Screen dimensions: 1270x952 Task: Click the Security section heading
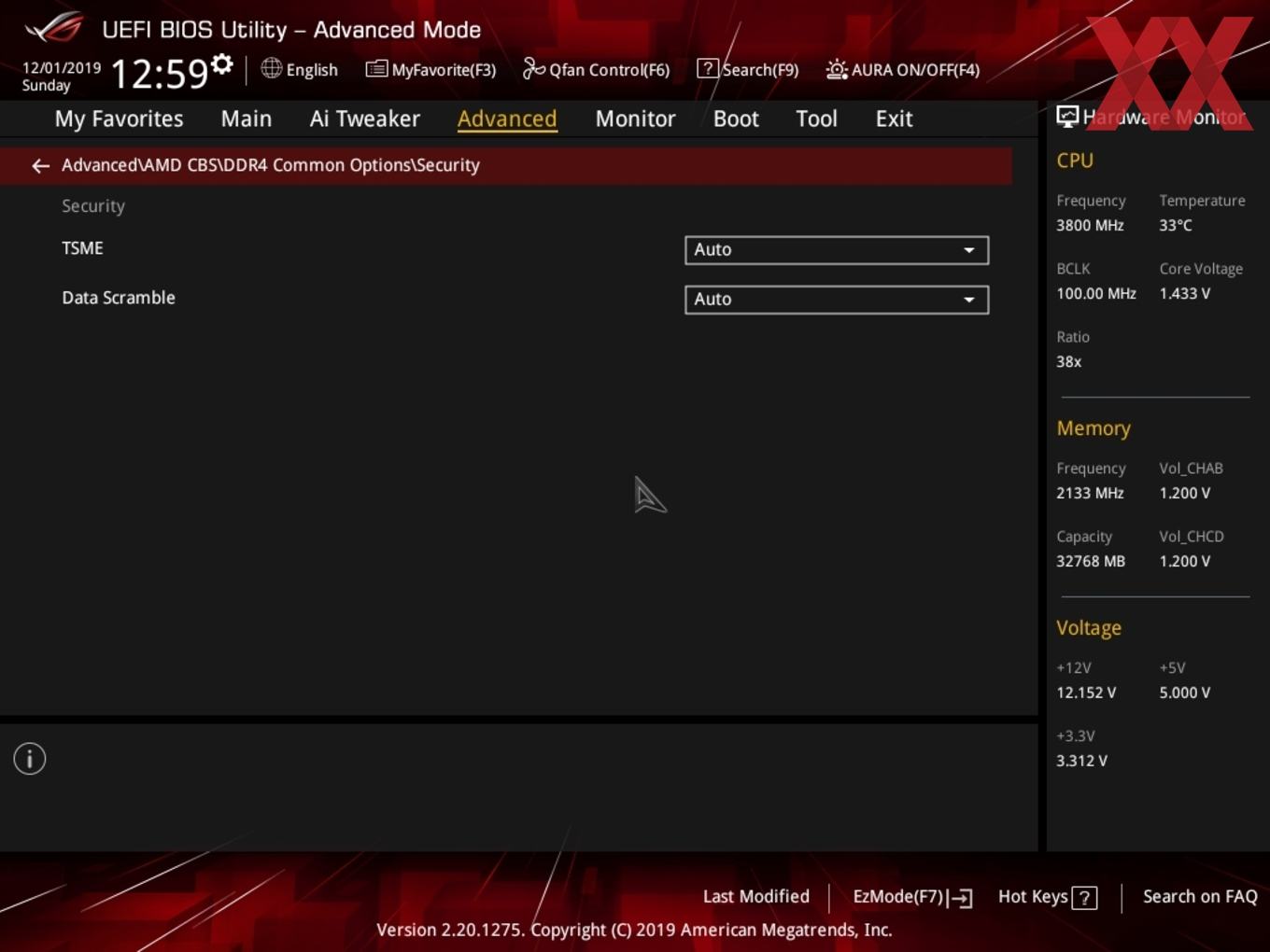(x=93, y=206)
